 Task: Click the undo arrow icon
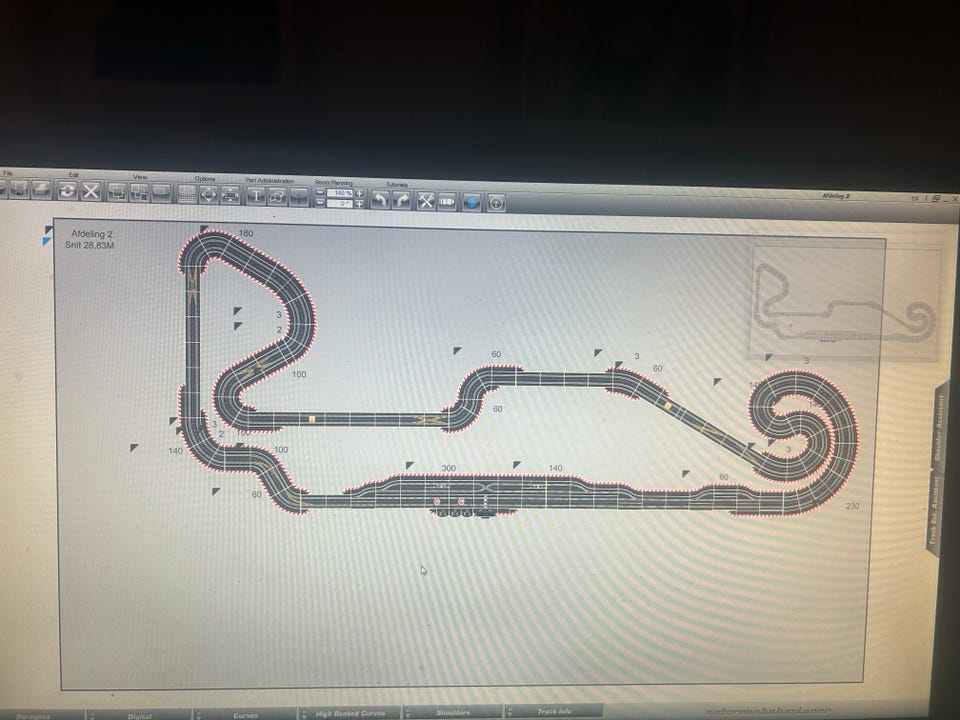(380, 200)
